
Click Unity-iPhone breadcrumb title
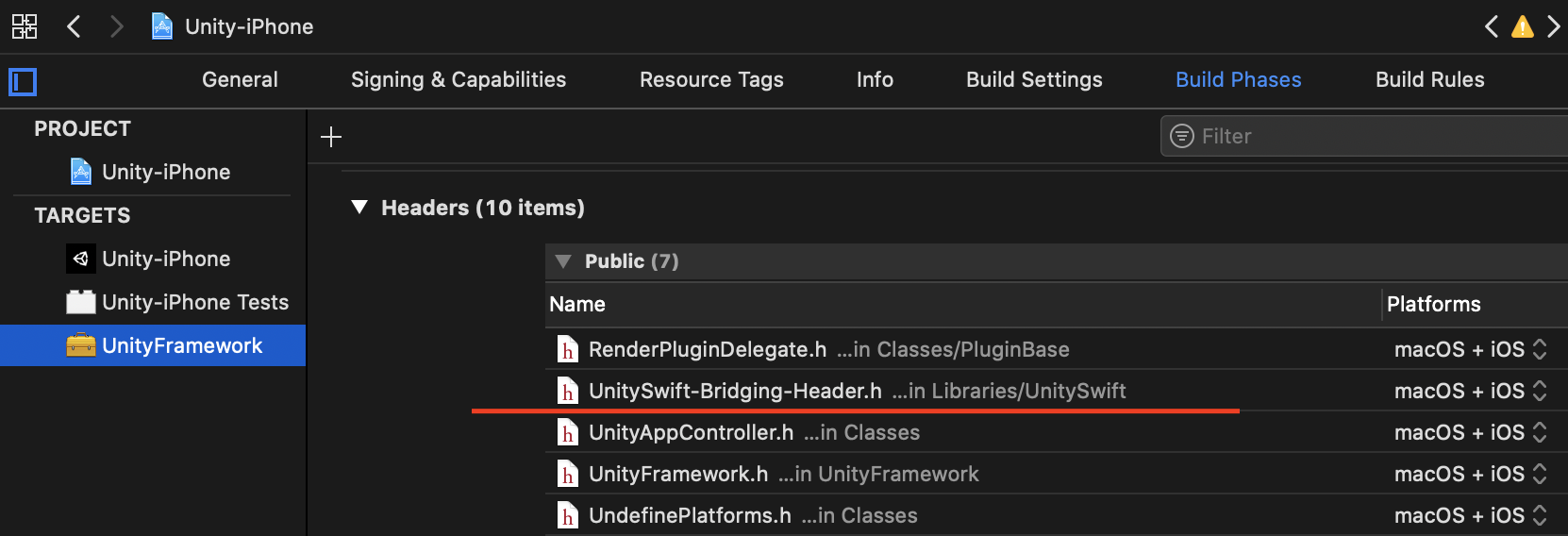point(249,26)
